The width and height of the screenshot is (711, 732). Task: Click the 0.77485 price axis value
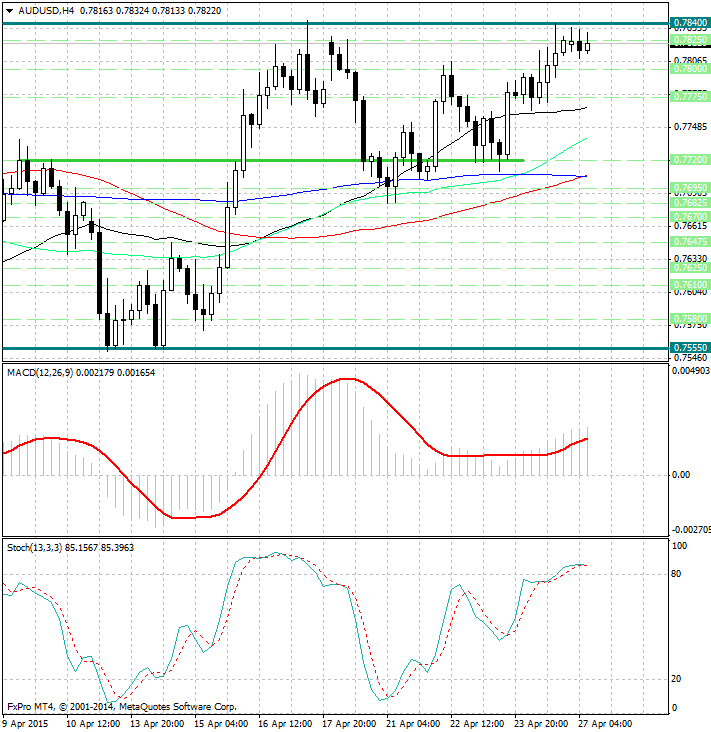(x=690, y=127)
